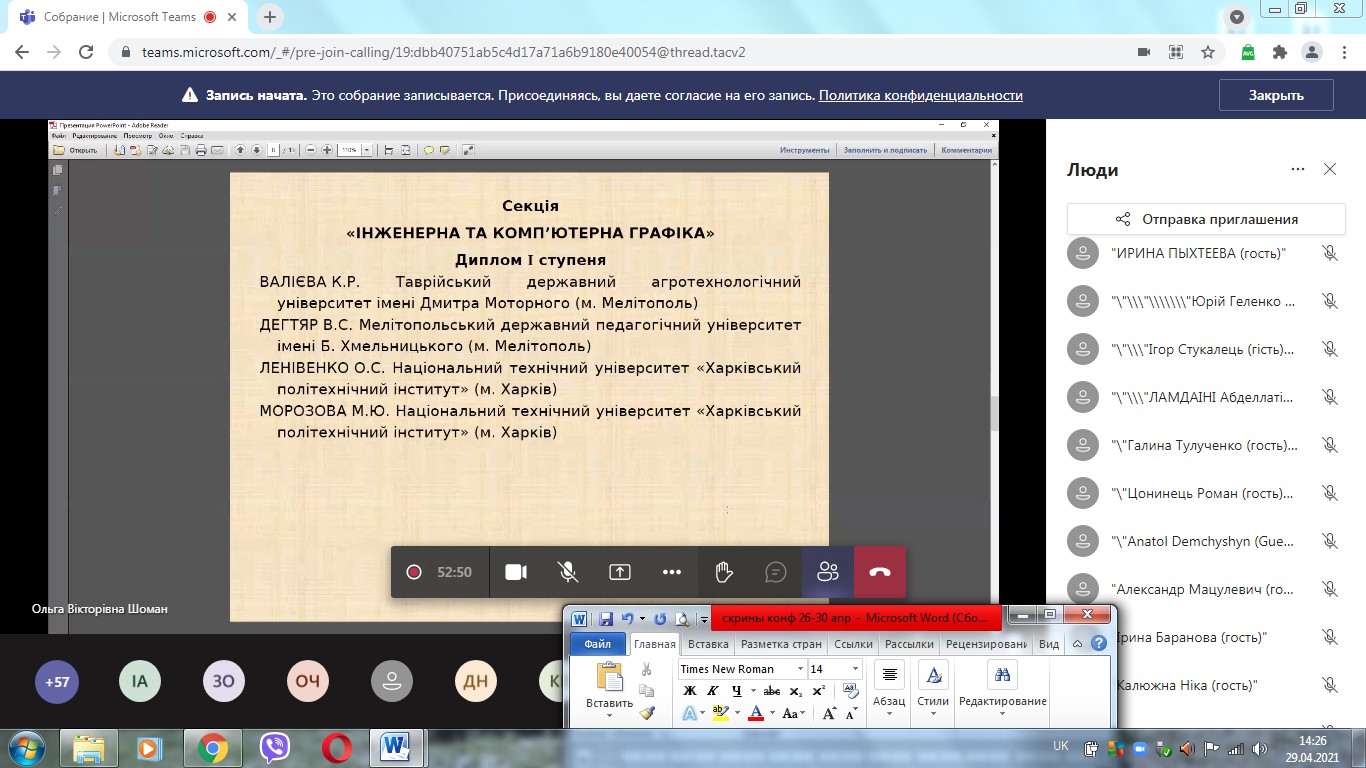The image size is (1366, 768).
Task: Unmute the microphone in call toolbar
Action: (x=567, y=572)
